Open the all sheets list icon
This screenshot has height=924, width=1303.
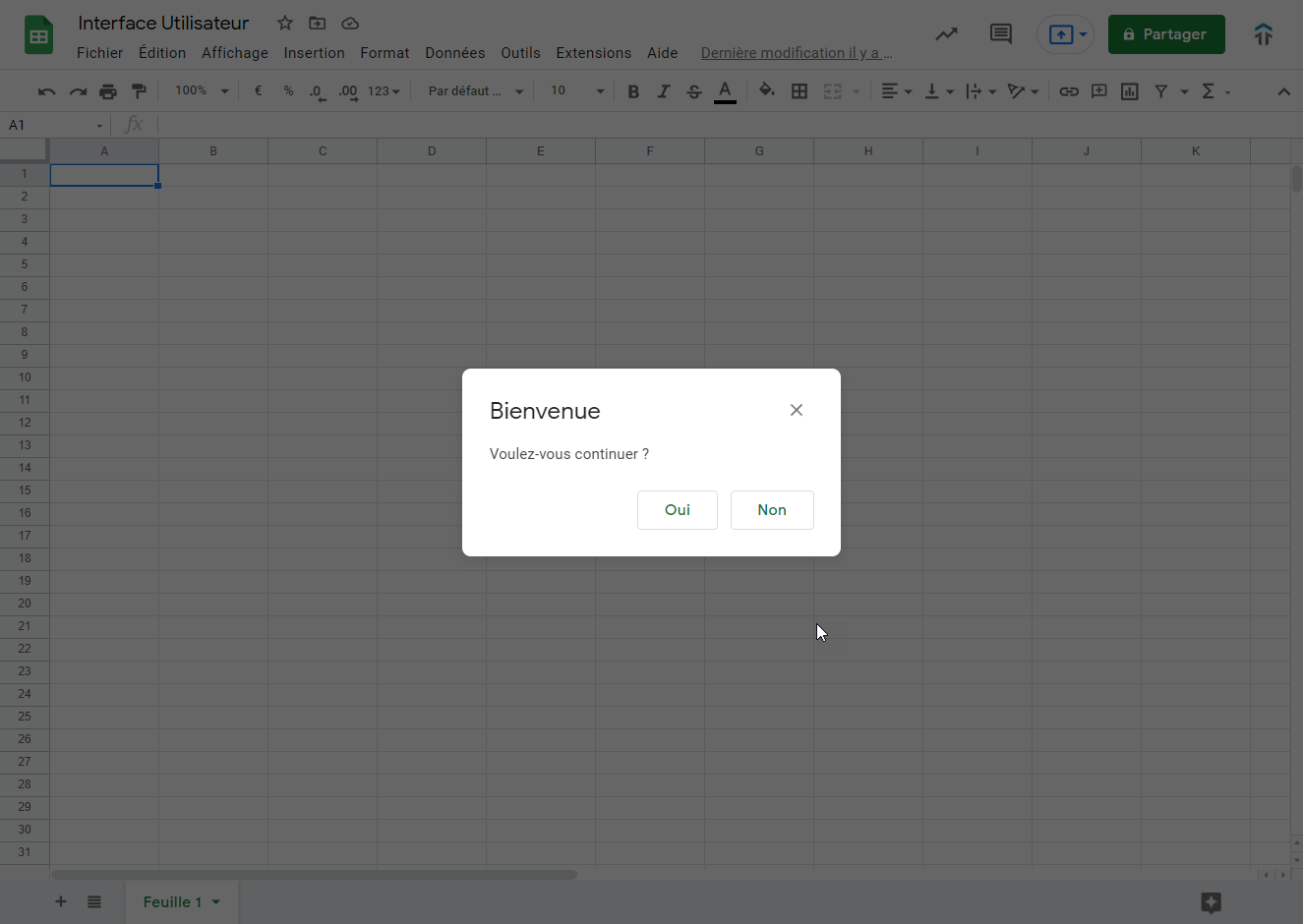94,901
